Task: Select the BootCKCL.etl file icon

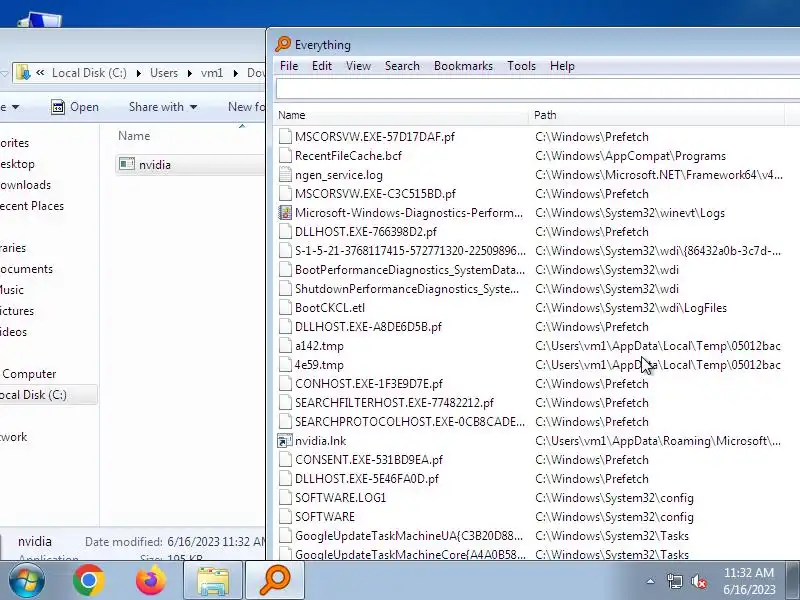Action: click(x=285, y=308)
